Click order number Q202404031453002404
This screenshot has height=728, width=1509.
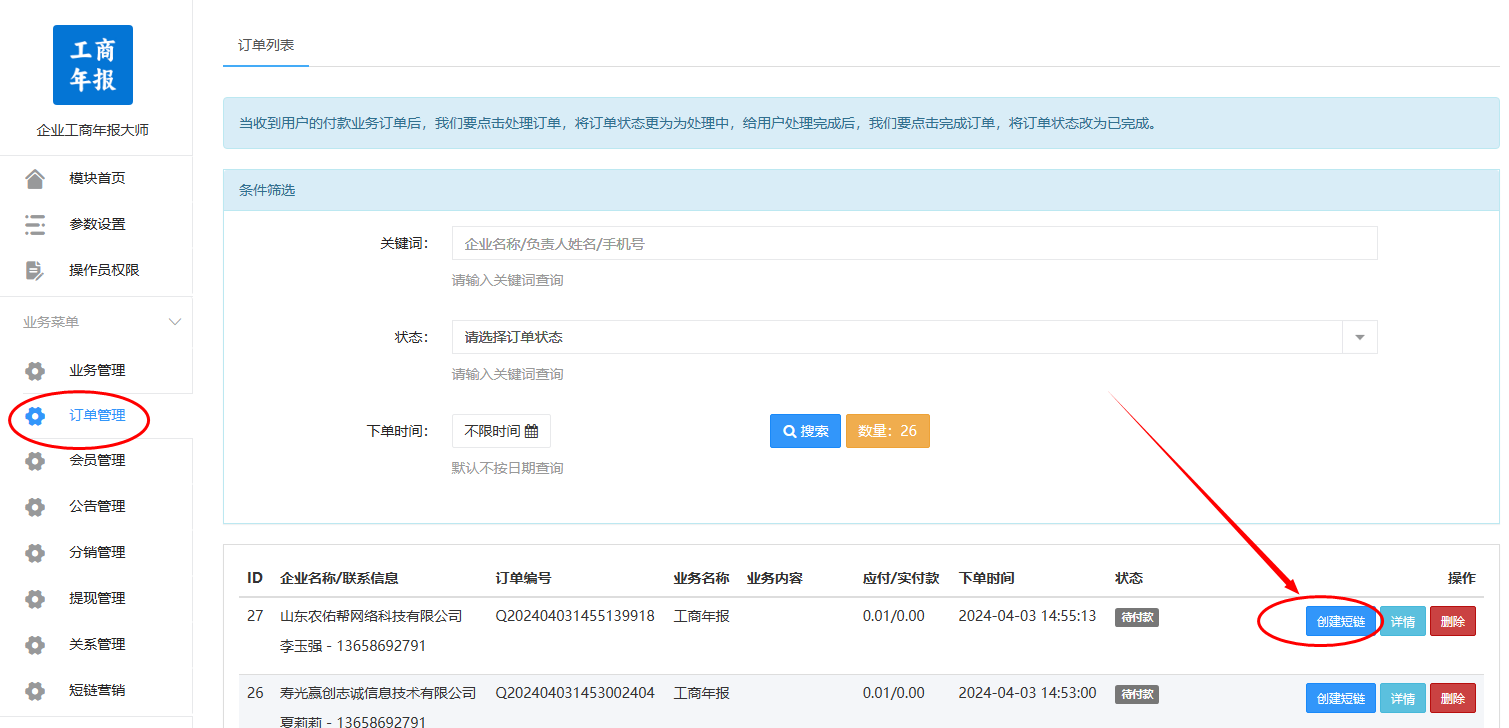pyautogui.click(x=575, y=693)
